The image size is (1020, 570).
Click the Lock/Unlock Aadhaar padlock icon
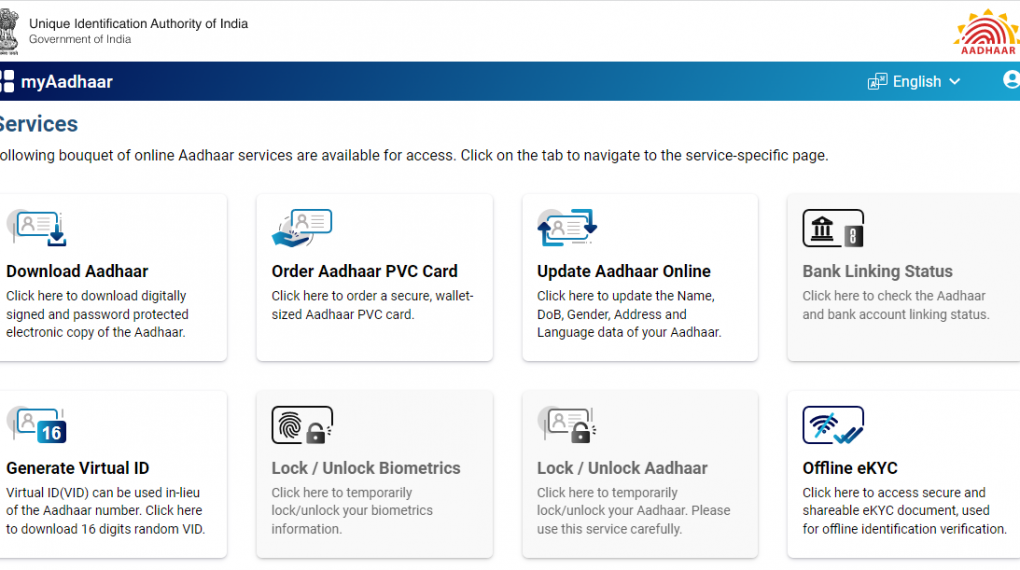(567, 425)
